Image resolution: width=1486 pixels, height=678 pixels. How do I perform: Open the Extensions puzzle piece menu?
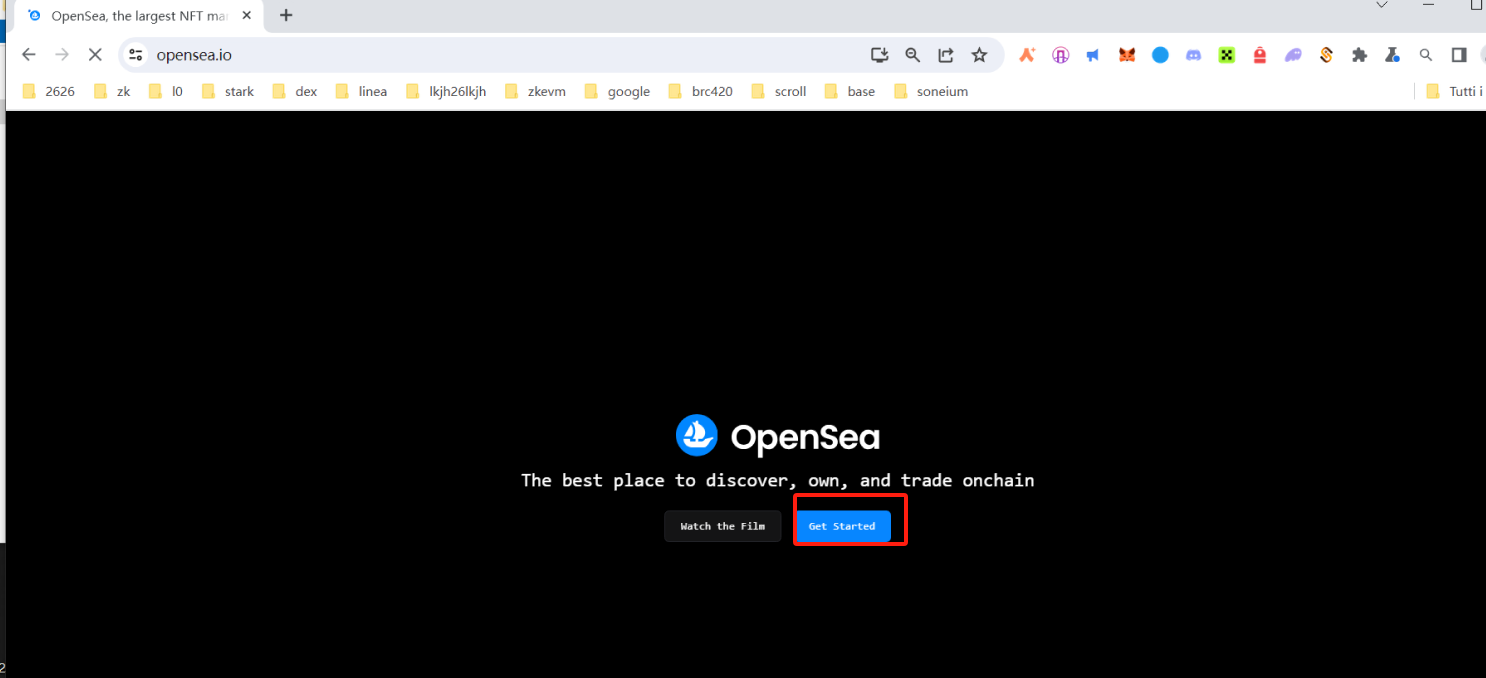pos(1360,55)
